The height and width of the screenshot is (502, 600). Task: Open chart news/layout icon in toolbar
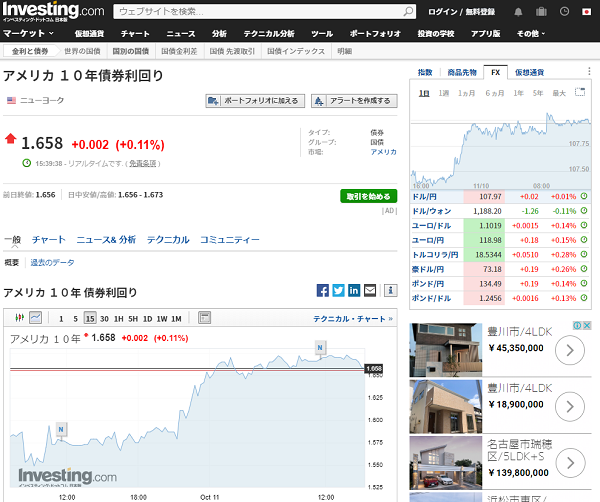coord(204,318)
